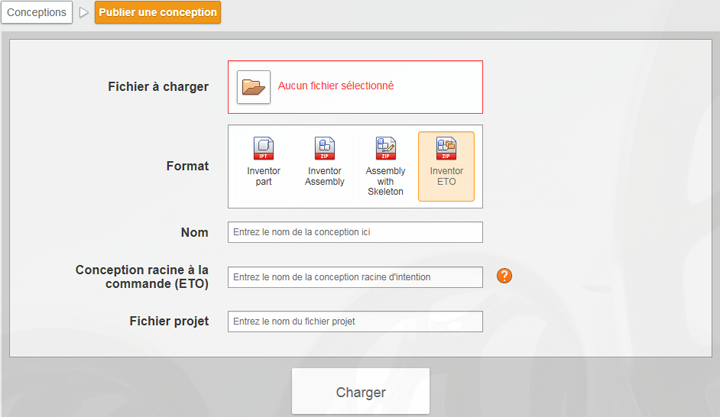Focus the Conception racine ETO input field

pos(355,277)
